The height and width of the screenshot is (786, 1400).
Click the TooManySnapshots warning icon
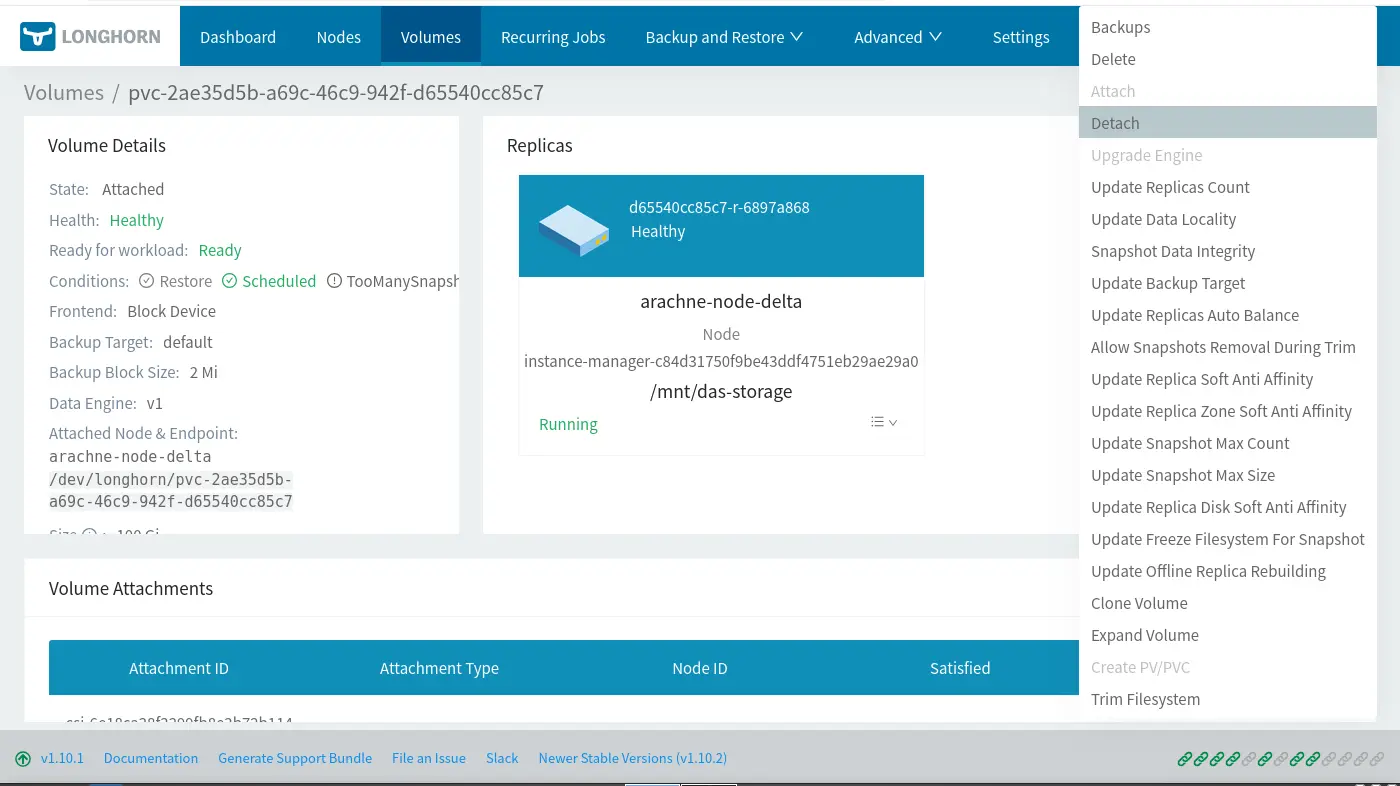pyautogui.click(x=334, y=281)
